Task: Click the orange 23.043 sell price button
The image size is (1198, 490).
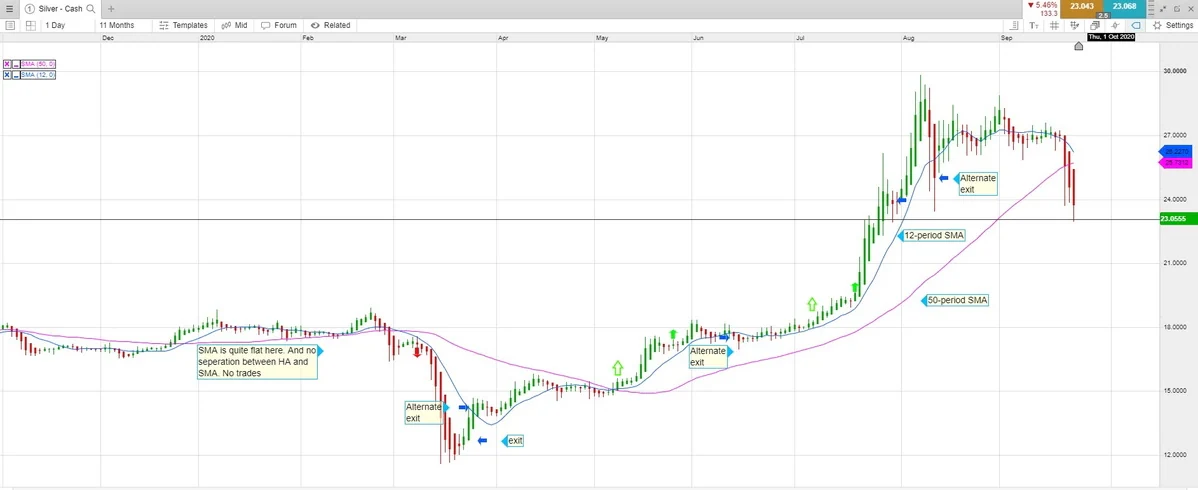Action: click(x=1081, y=7)
